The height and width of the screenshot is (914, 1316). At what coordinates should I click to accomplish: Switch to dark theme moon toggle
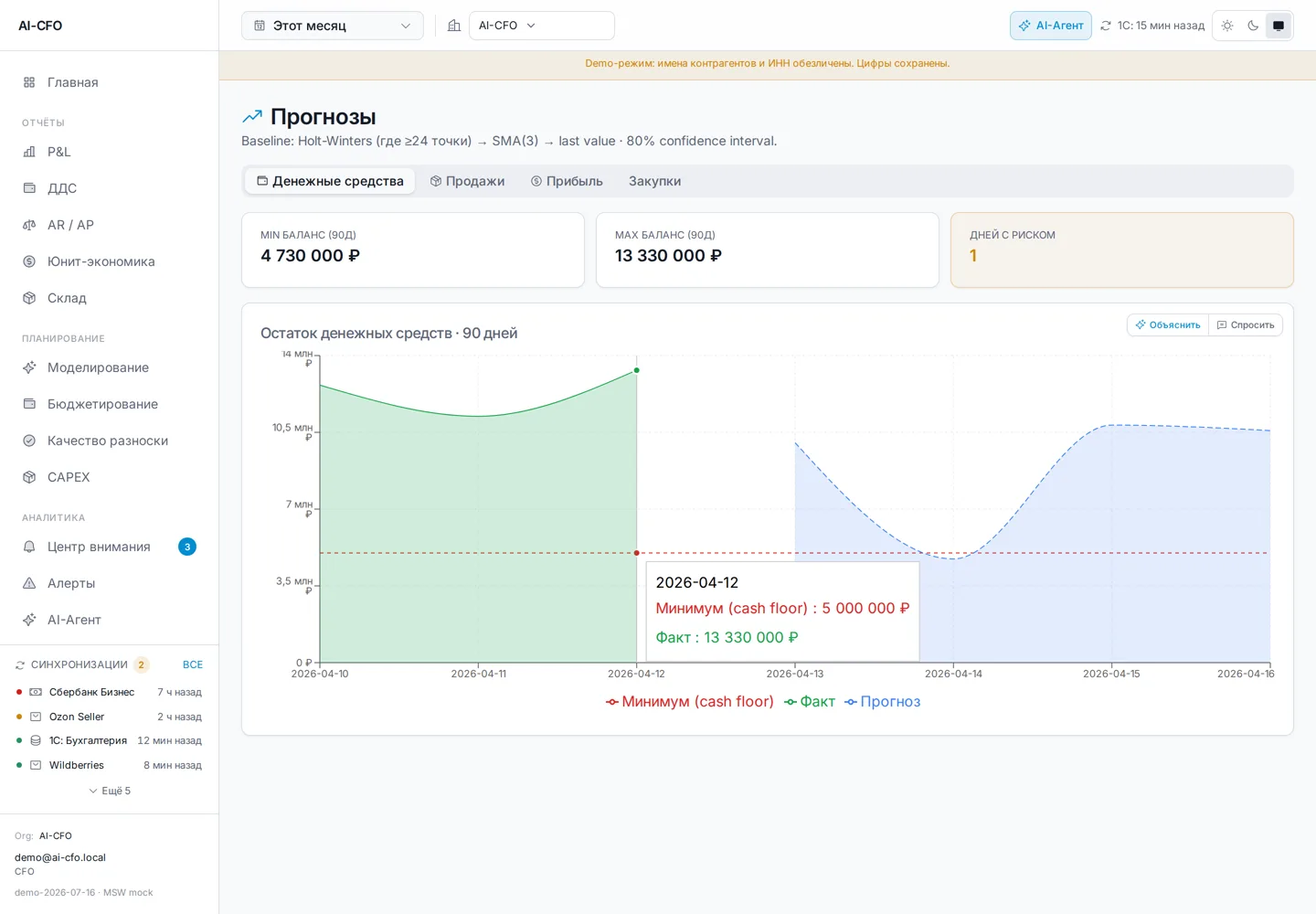pyautogui.click(x=1253, y=26)
